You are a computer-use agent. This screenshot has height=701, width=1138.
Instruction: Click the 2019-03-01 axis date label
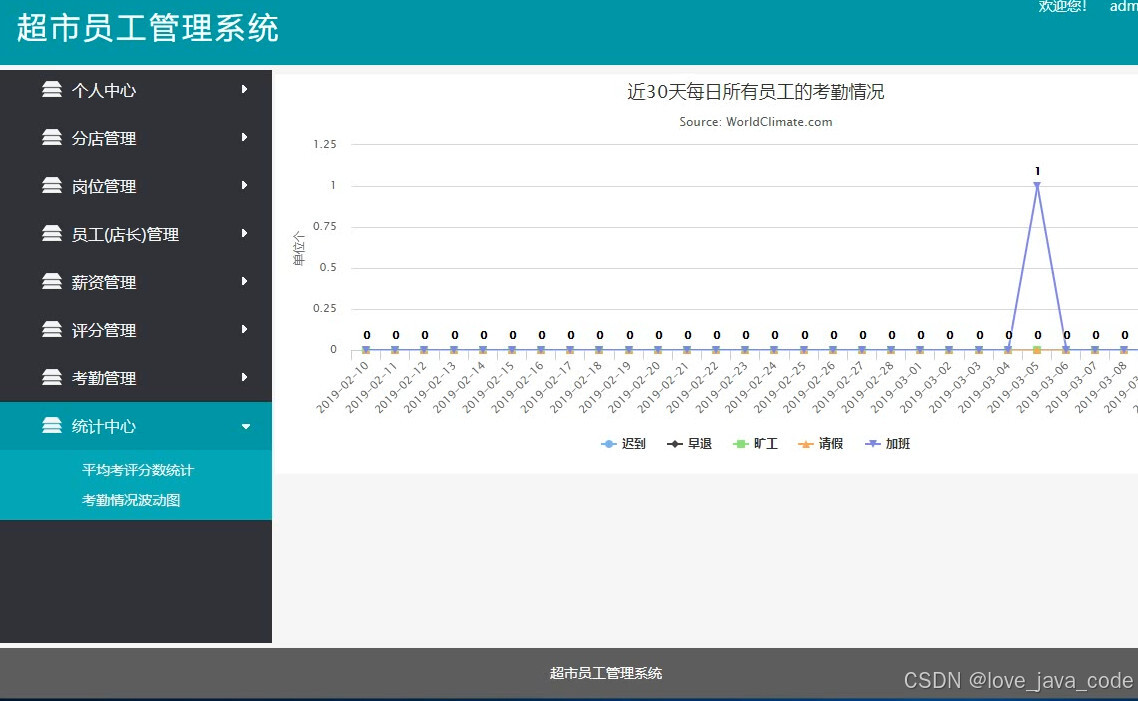[x=896, y=388]
